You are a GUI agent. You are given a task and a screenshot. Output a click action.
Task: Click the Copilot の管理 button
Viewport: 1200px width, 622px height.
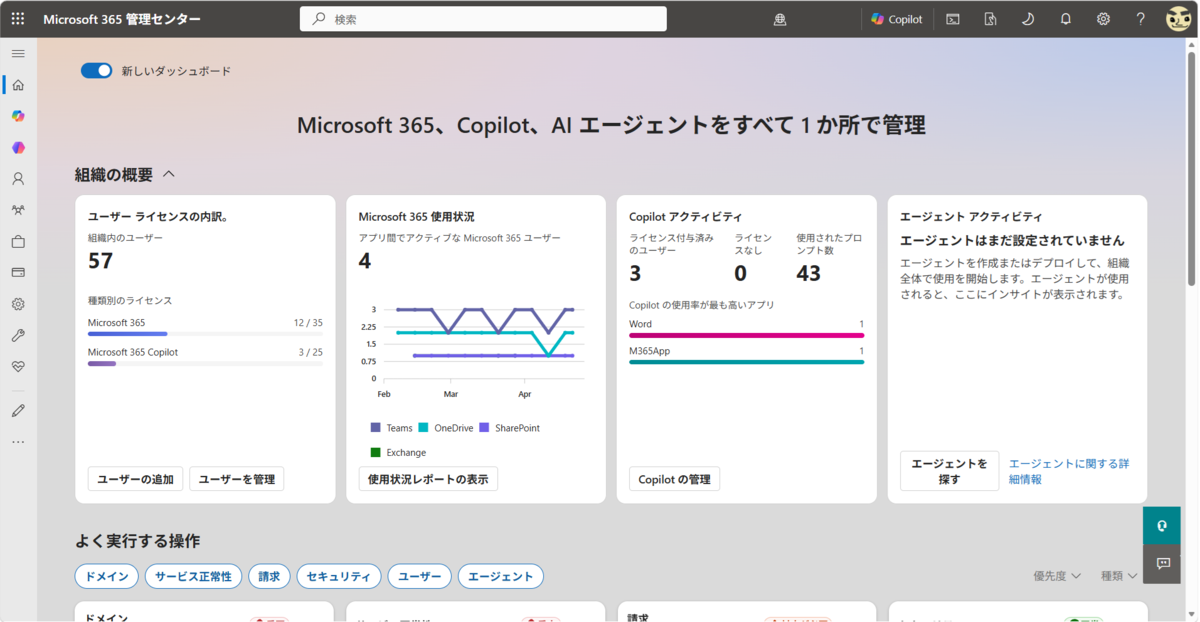click(674, 479)
